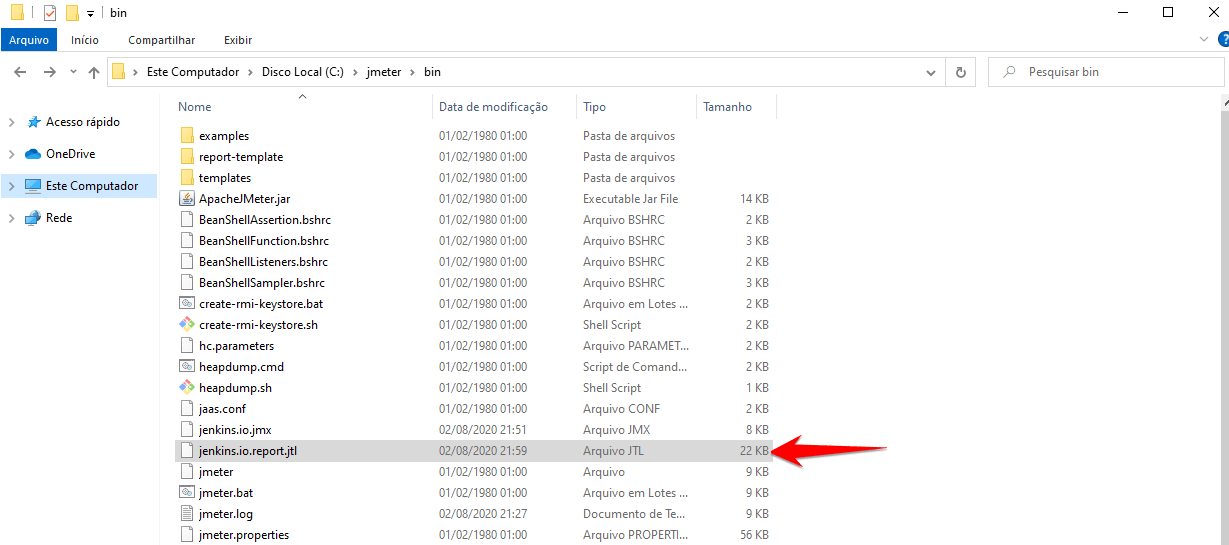The width and height of the screenshot is (1229, 545).
Task: Click the refresh button beside address bar
Action: point(960,72)
